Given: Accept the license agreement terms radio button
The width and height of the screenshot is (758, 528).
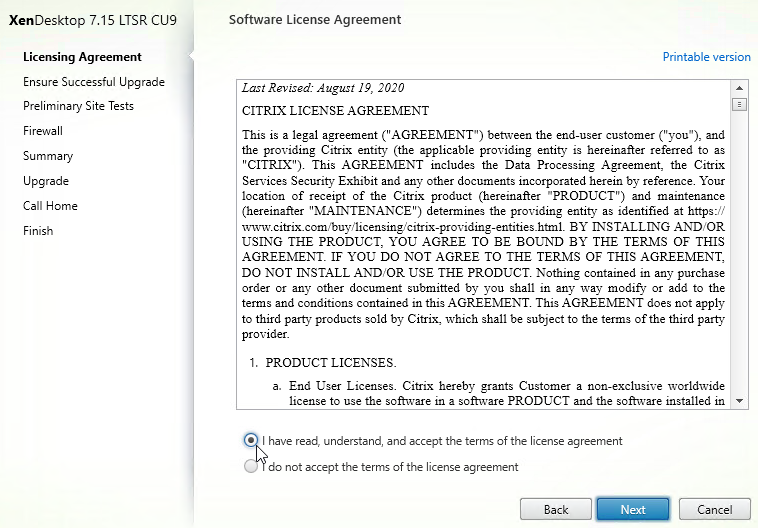Looking at the screenshot, I should [x=250, y=440].
